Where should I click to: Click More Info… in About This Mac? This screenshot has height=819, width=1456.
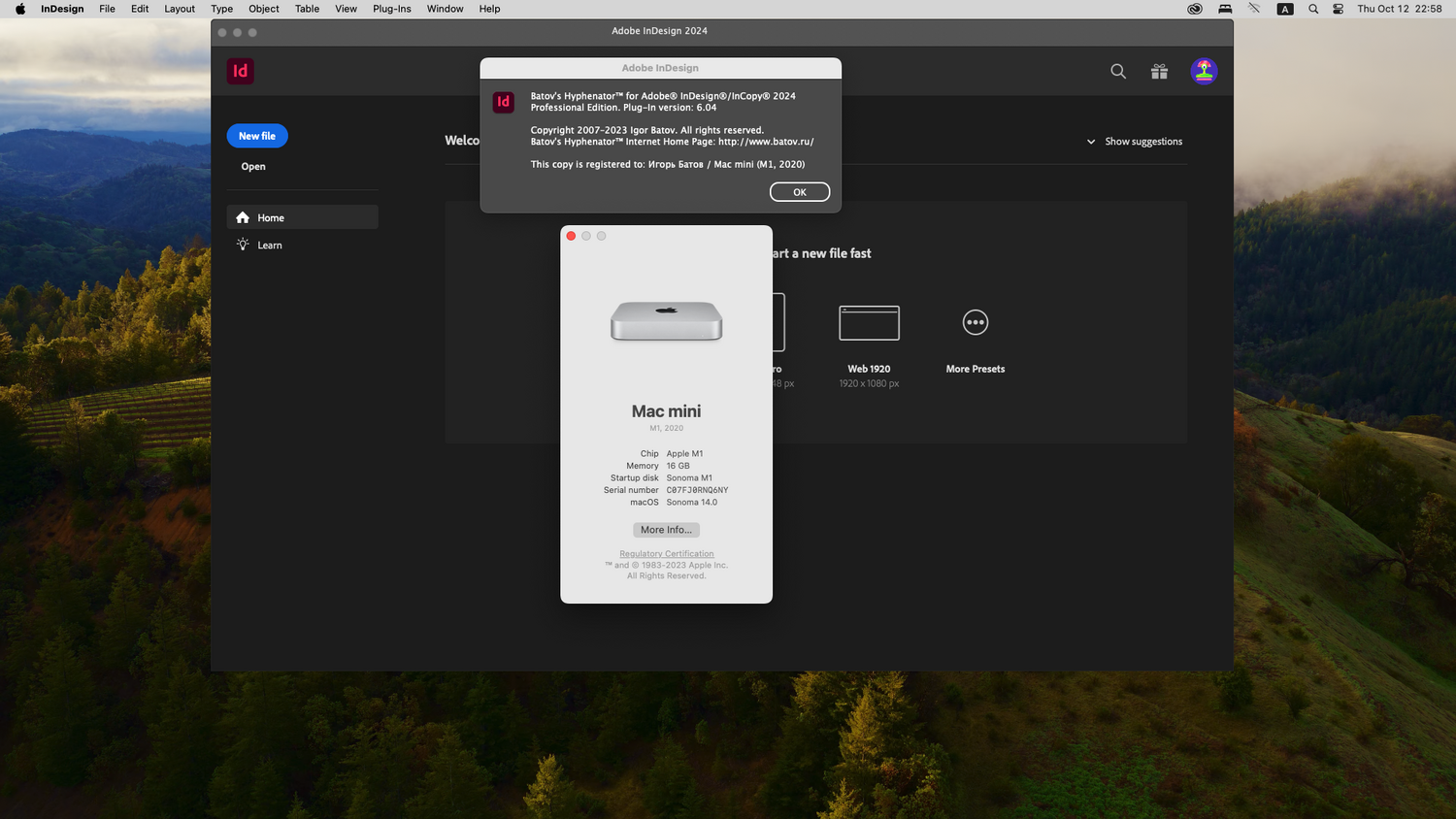click(666, 530)
